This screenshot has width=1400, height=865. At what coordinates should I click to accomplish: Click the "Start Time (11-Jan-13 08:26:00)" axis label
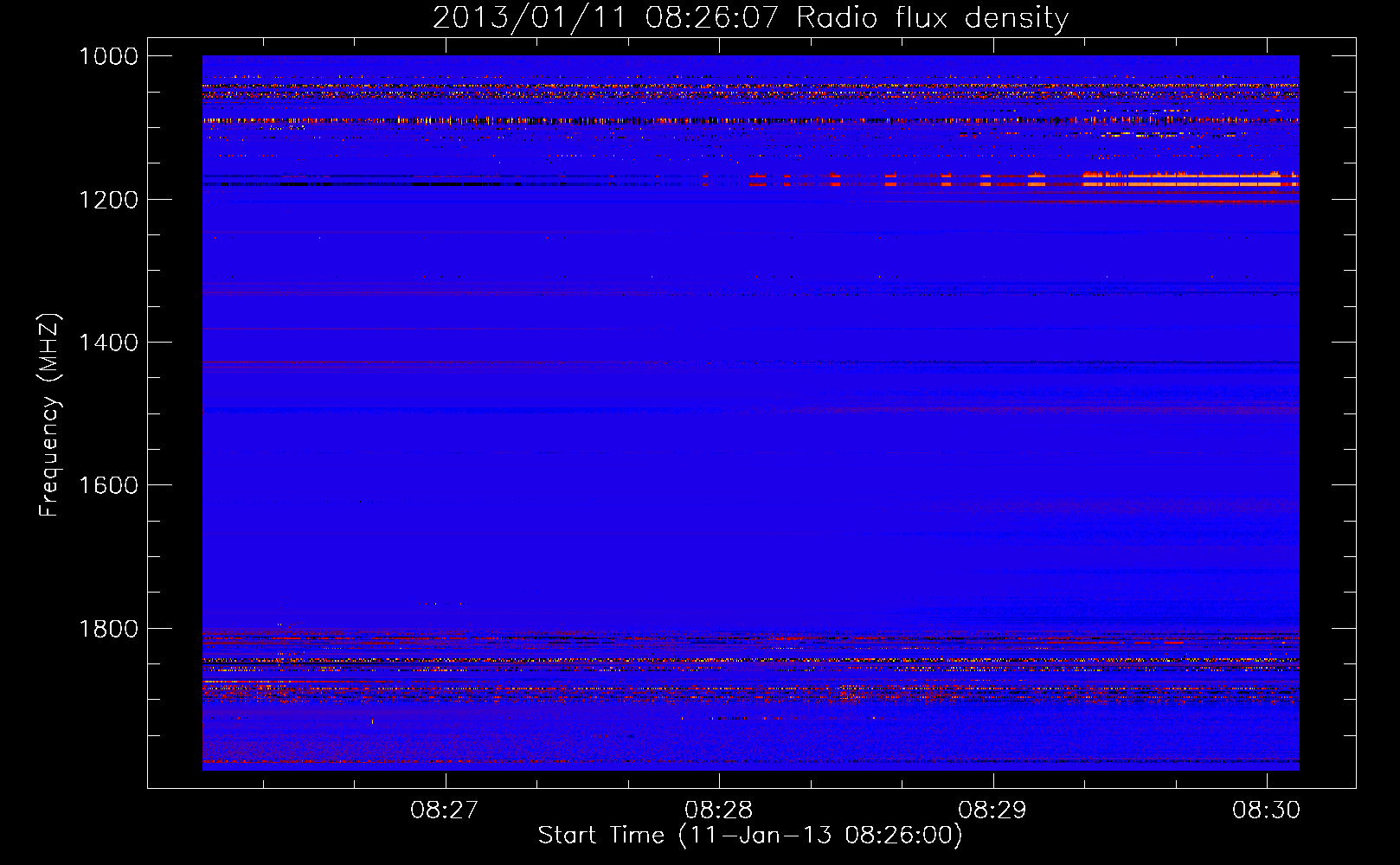750,836
